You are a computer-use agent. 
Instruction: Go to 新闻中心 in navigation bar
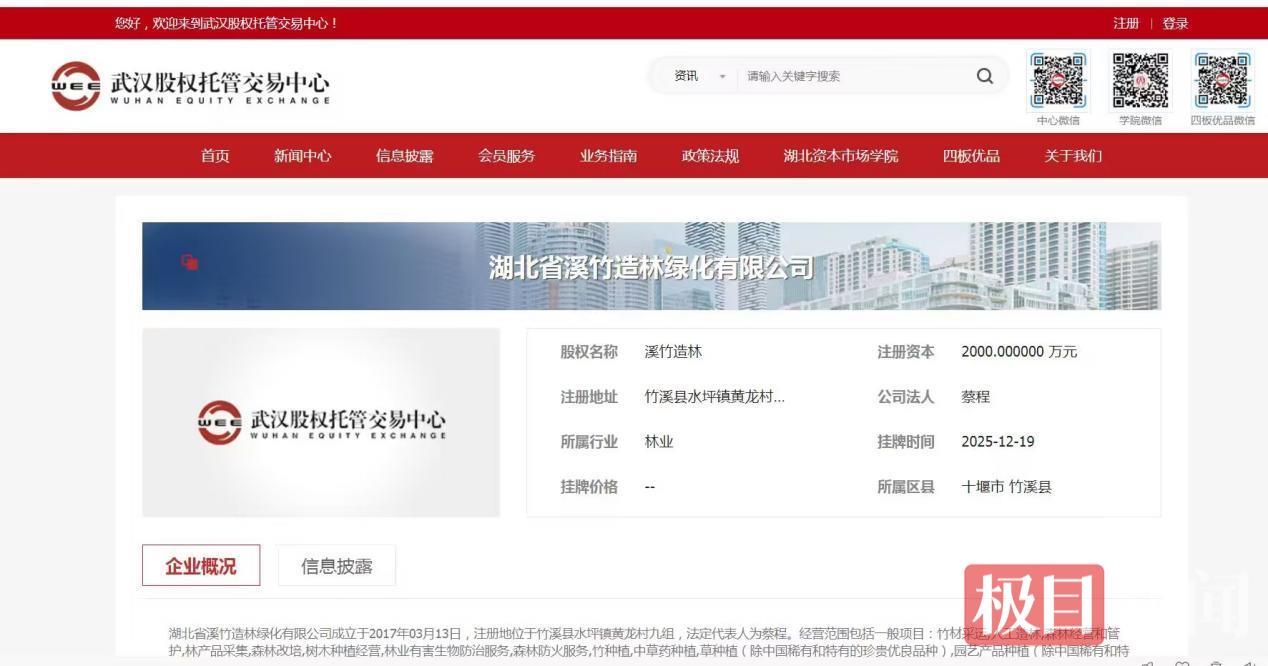coord(303,156)
